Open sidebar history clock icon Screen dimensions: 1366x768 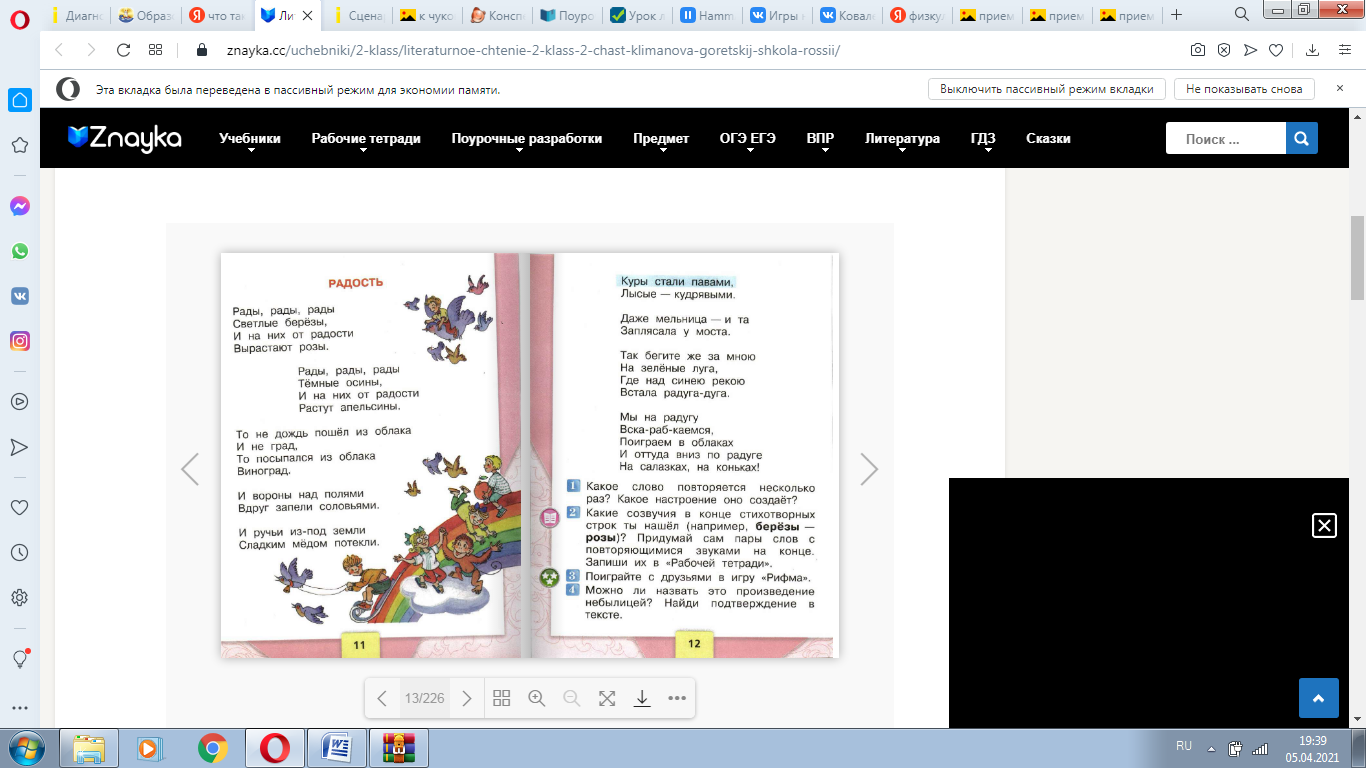(19, 552)
